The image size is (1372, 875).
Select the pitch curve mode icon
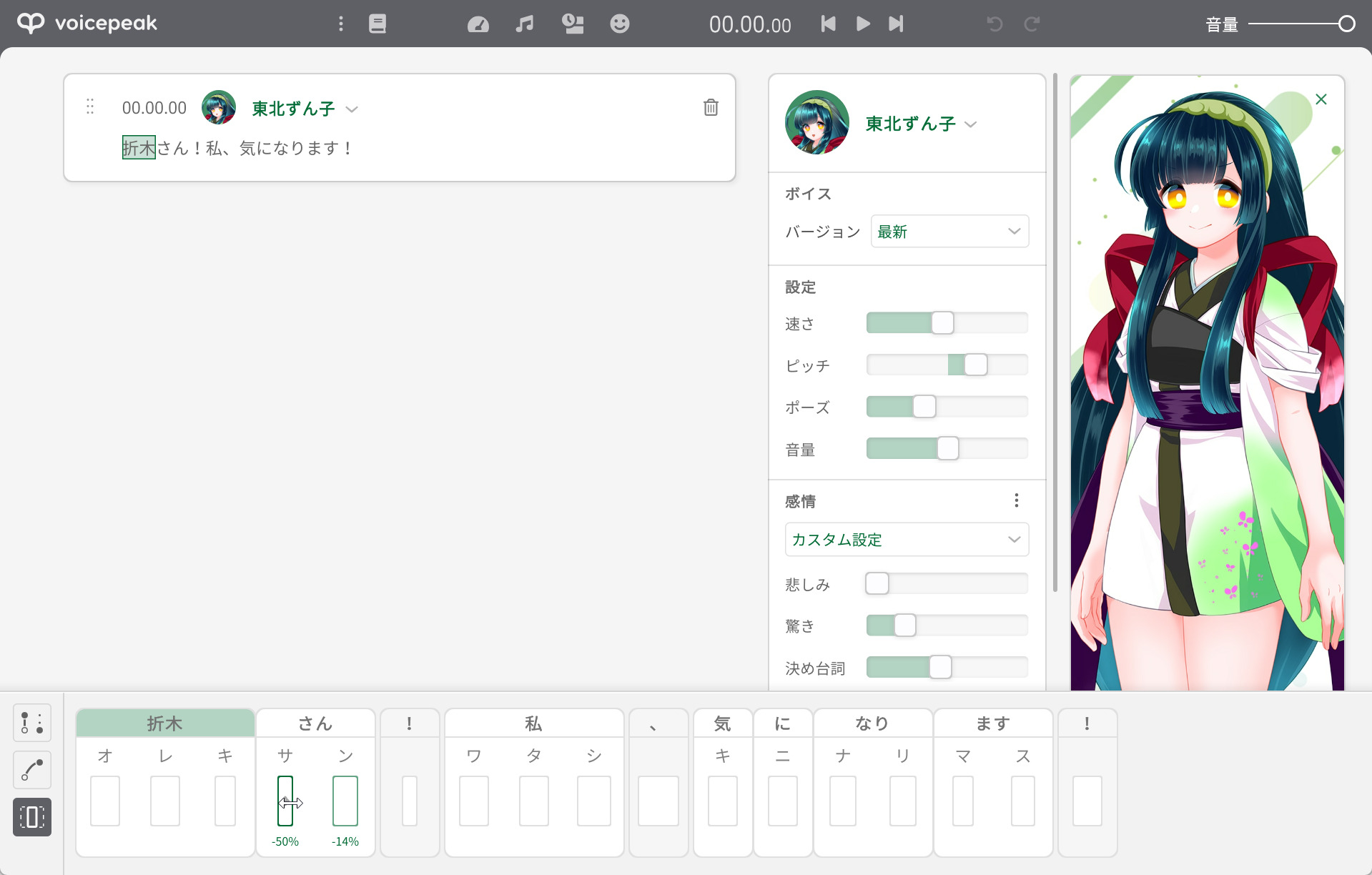coord(32,770)
